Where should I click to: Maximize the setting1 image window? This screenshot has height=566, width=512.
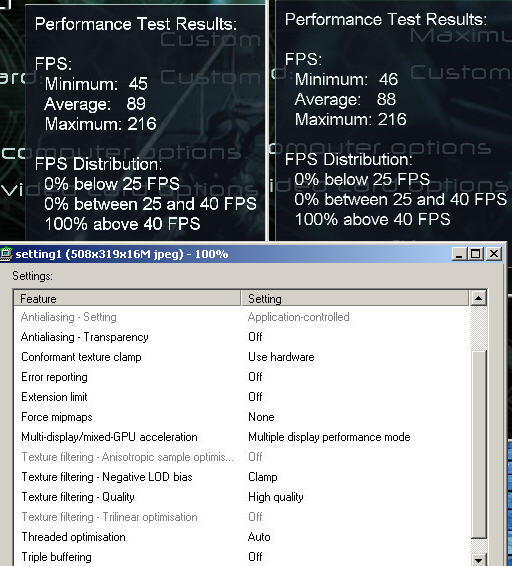[476, 254]
